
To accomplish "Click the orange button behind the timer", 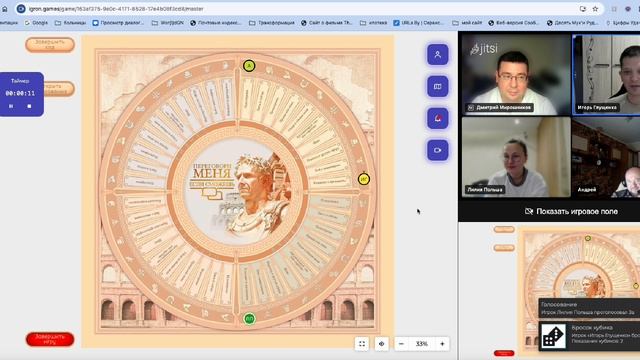I will tap(59, 89).
